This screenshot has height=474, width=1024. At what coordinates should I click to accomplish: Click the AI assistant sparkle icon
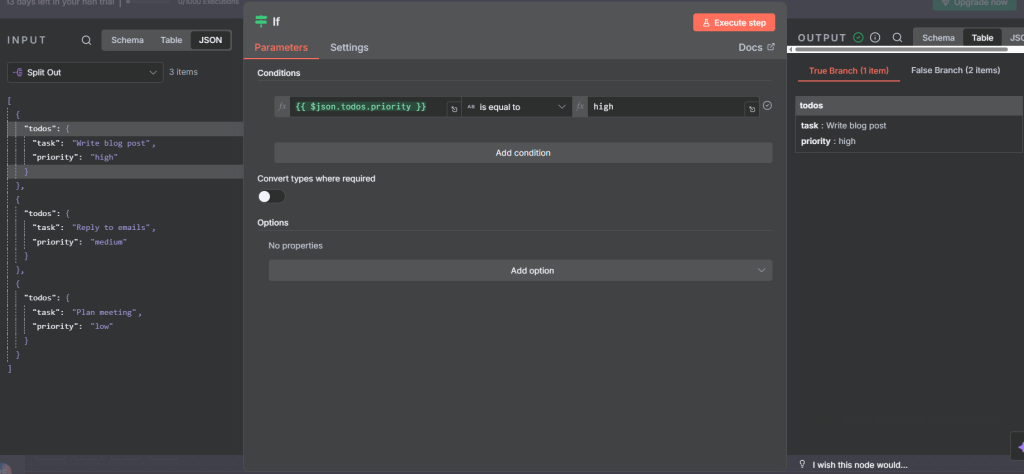pyautogui.click(x=1018, y=446)
